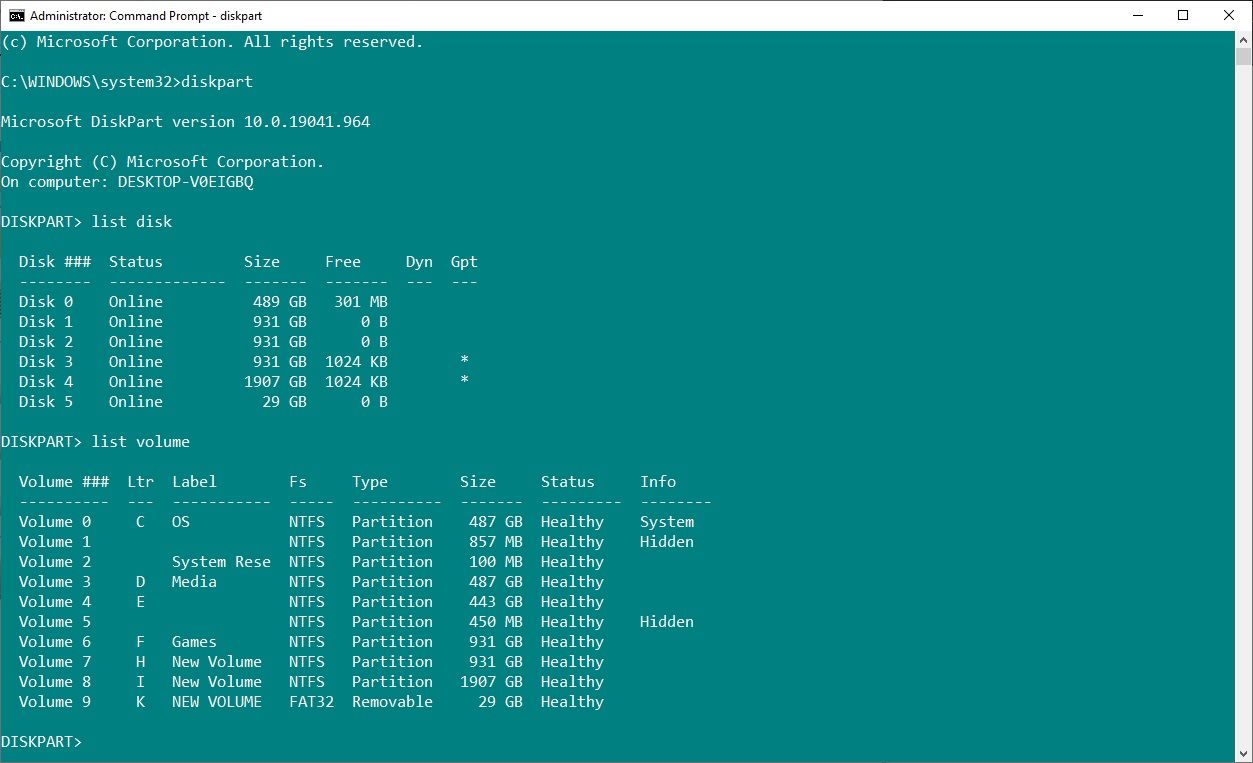Click the 'Dyn' column header
The height and width of the screenshot is (763, 1253).
click(x=419, y=262)
